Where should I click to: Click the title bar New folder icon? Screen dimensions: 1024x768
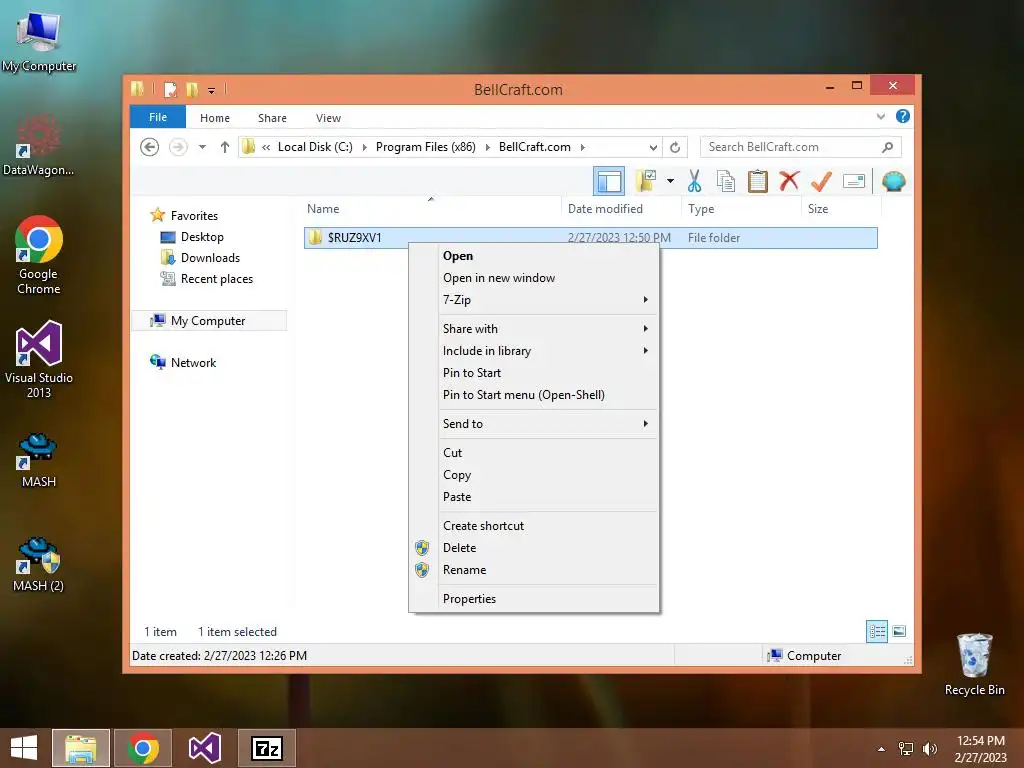pos(192,89)
